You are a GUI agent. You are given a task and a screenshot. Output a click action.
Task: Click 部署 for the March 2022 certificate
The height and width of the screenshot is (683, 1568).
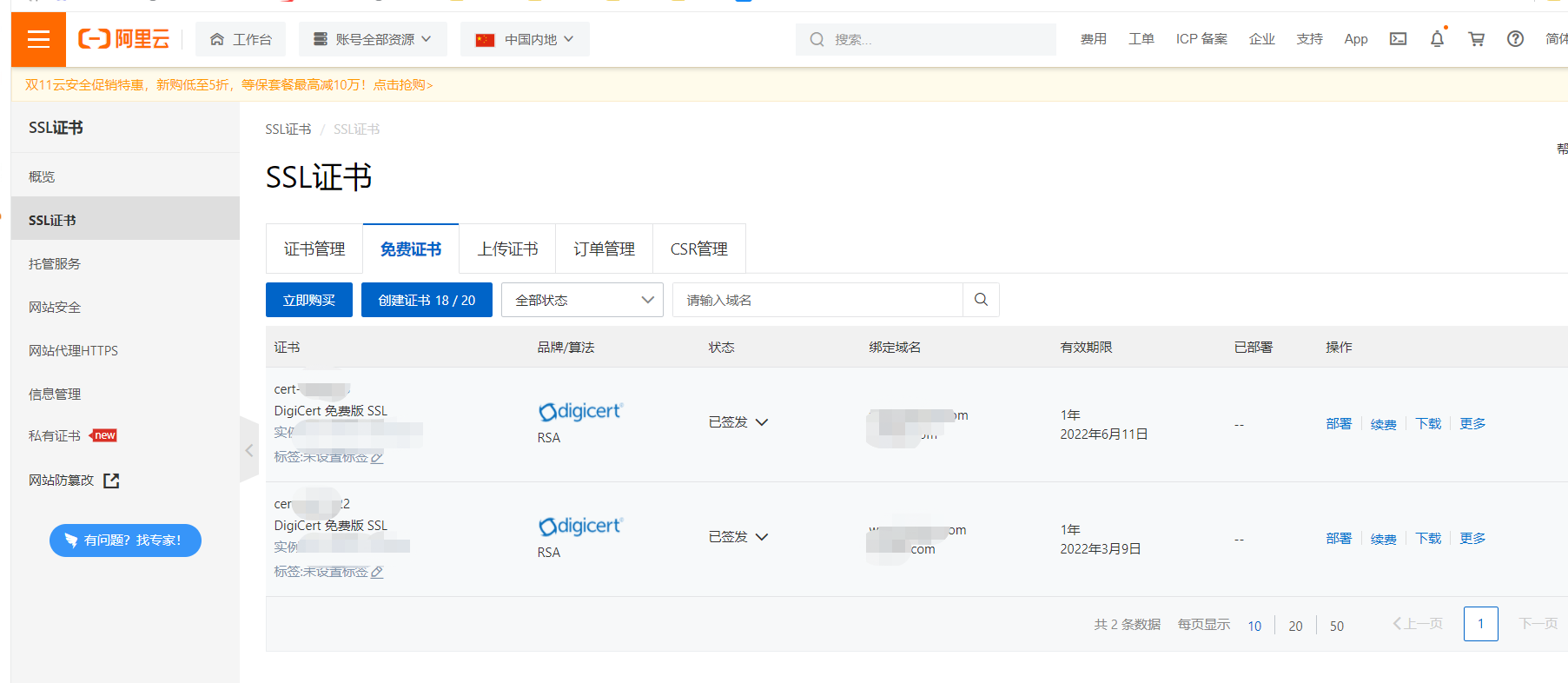pos(1339,539)
